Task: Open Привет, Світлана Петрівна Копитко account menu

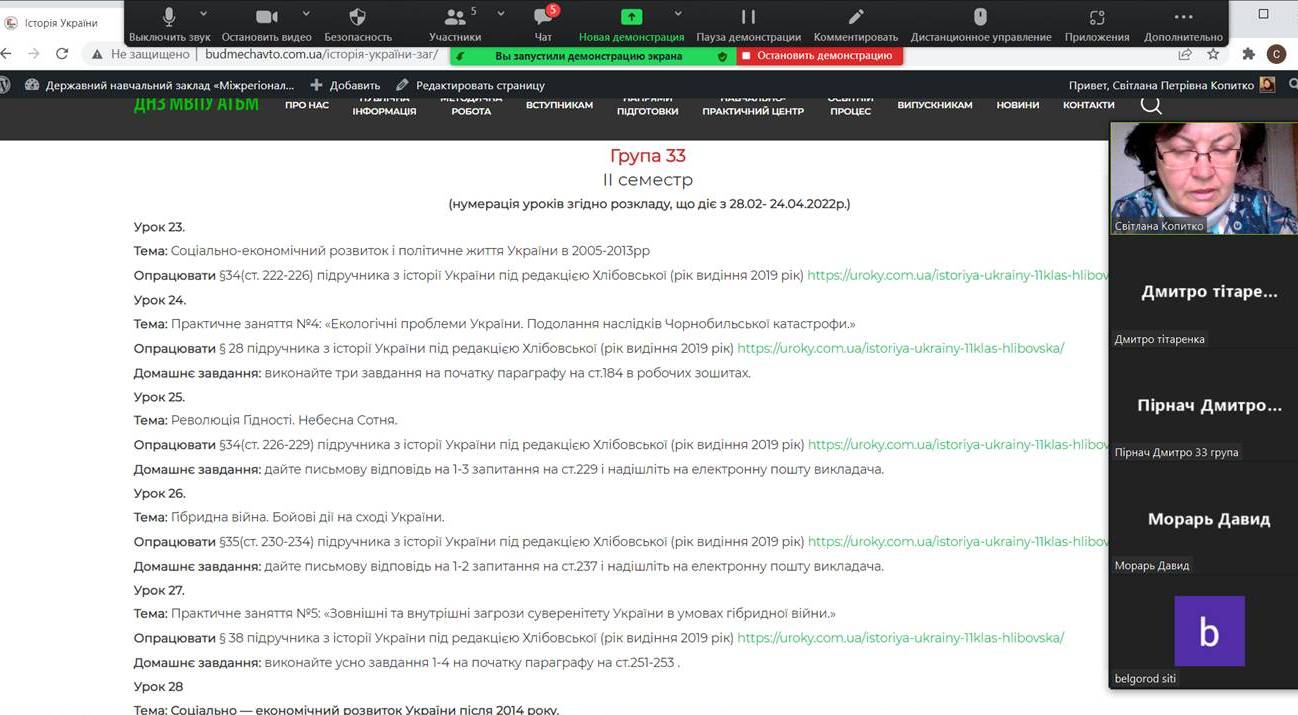Action: 1171,85
